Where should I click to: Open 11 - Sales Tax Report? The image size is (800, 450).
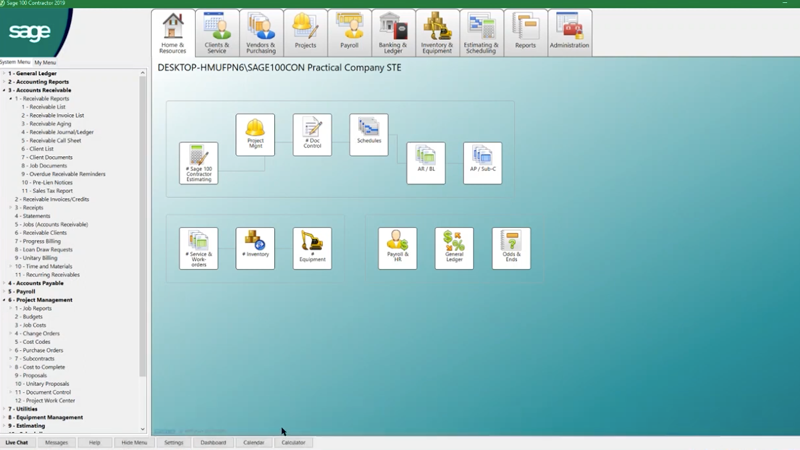pos(47,191)
